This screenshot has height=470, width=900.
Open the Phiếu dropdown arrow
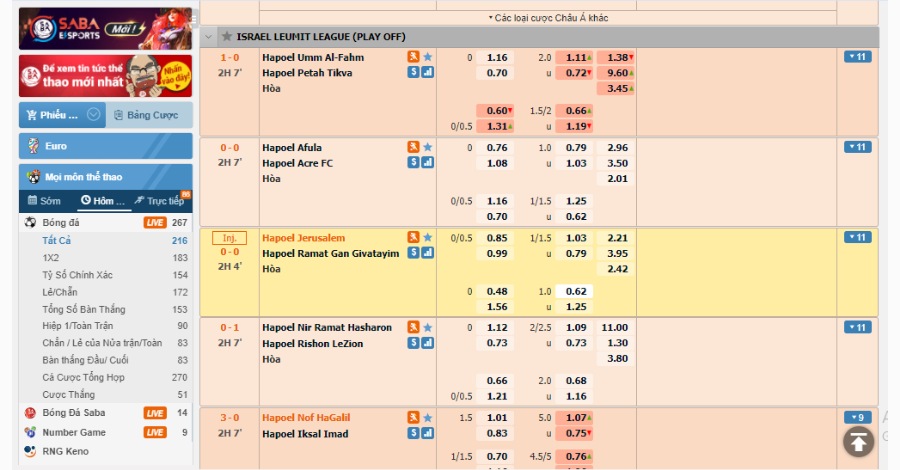tap(94, 114)
